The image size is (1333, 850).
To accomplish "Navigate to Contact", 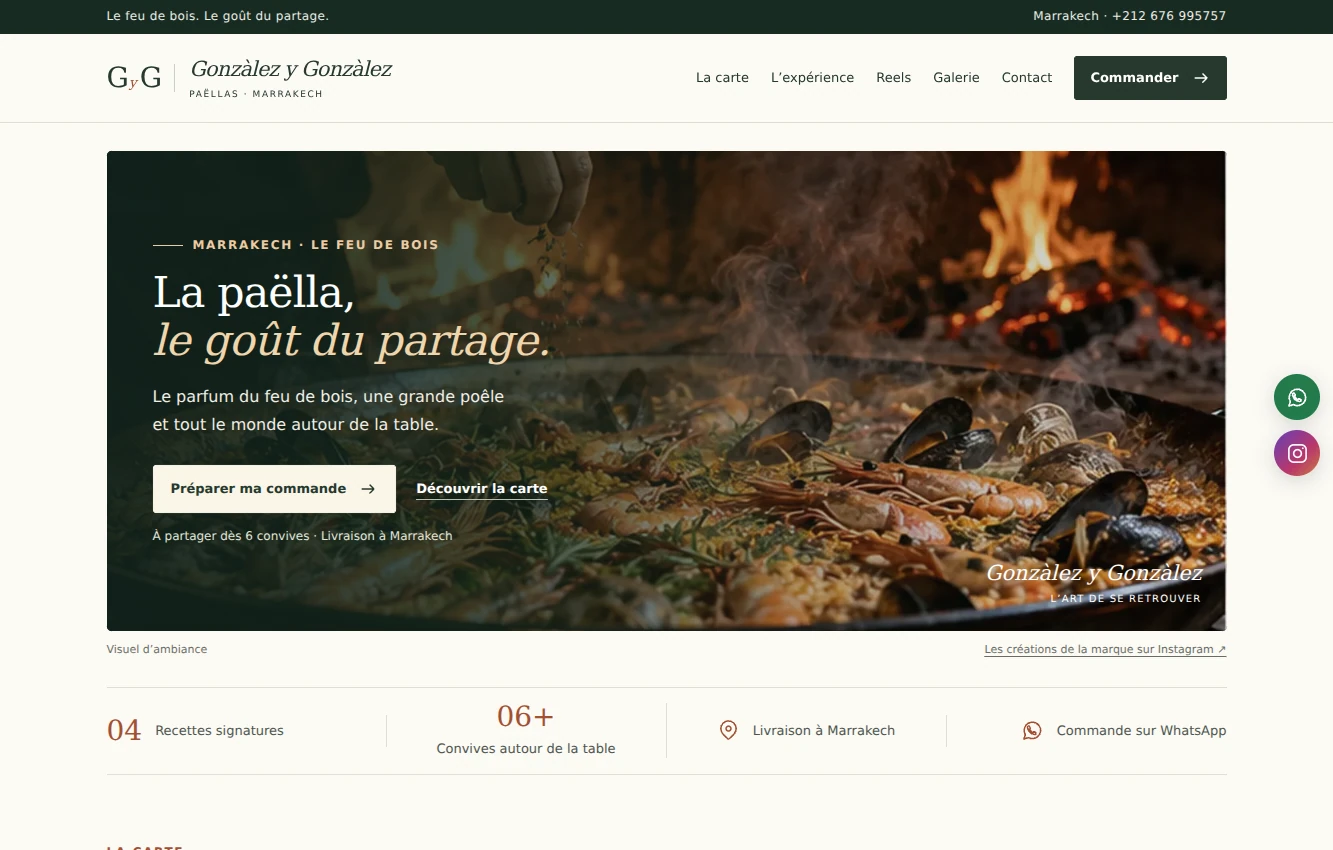I will (x=1027, y=78).
